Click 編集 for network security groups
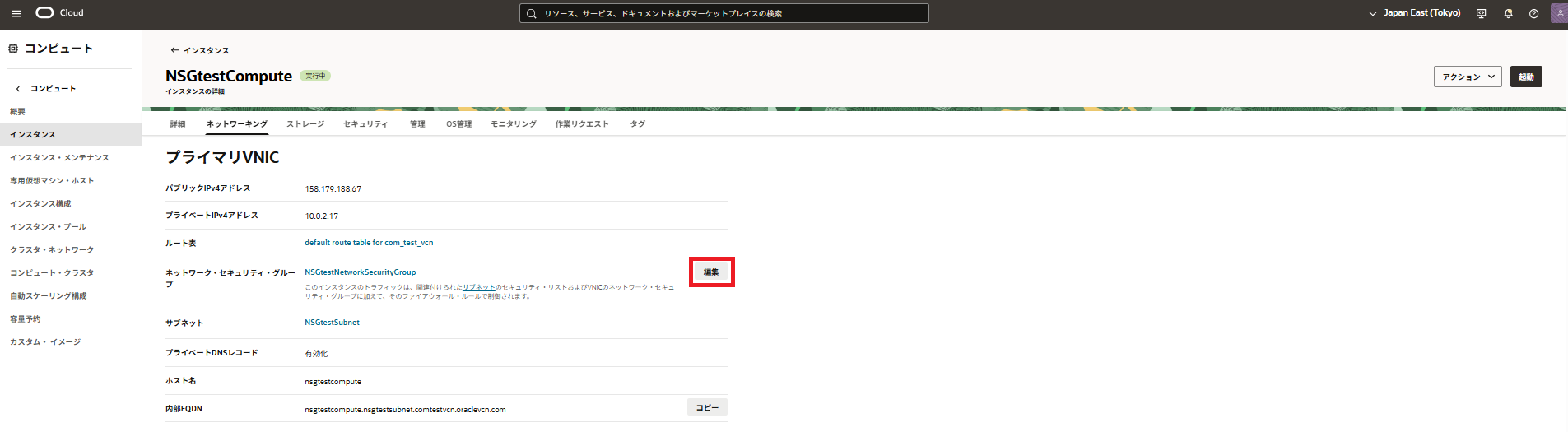 711,272
